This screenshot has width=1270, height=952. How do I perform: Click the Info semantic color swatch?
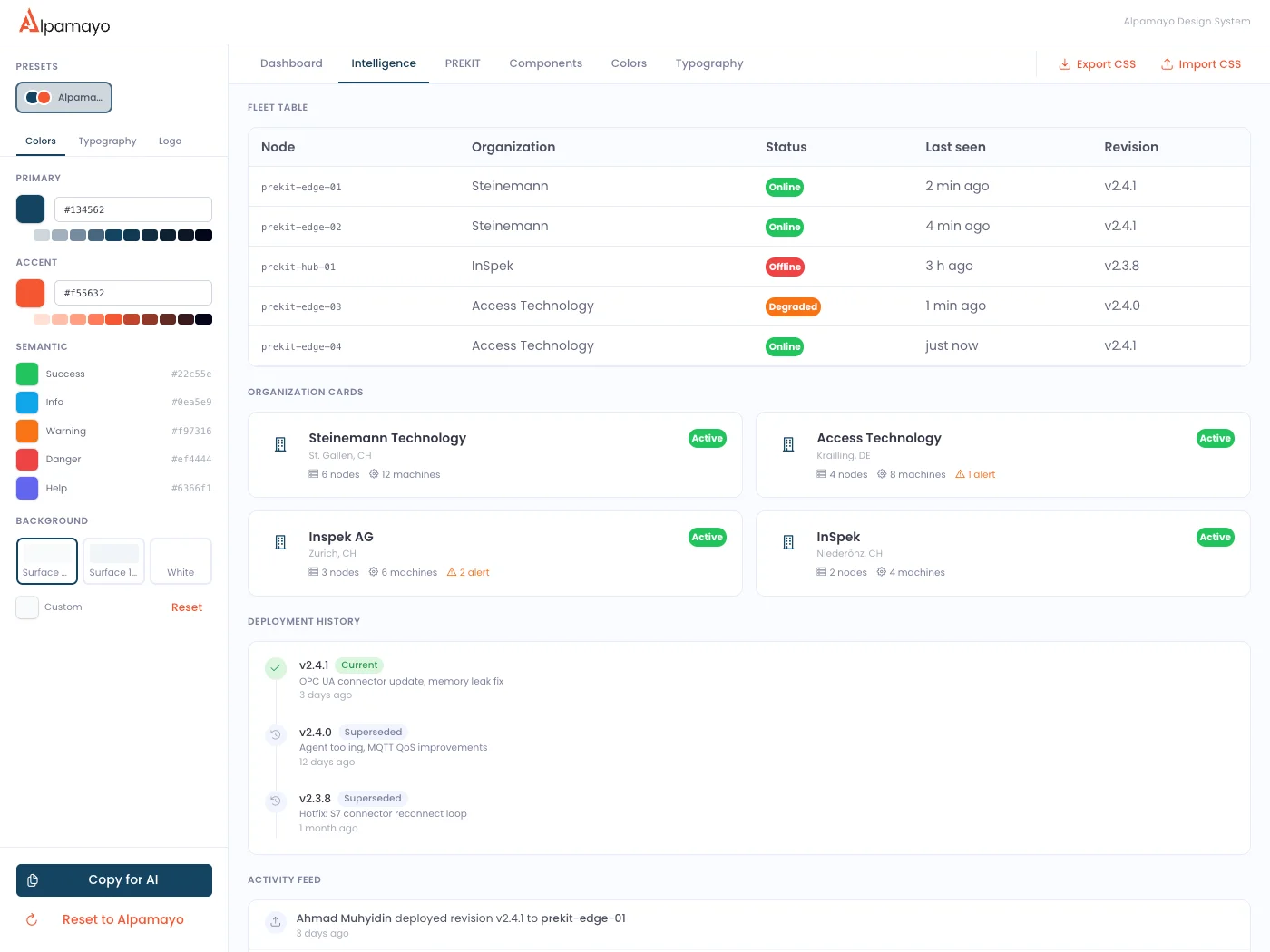click(27, 402)
